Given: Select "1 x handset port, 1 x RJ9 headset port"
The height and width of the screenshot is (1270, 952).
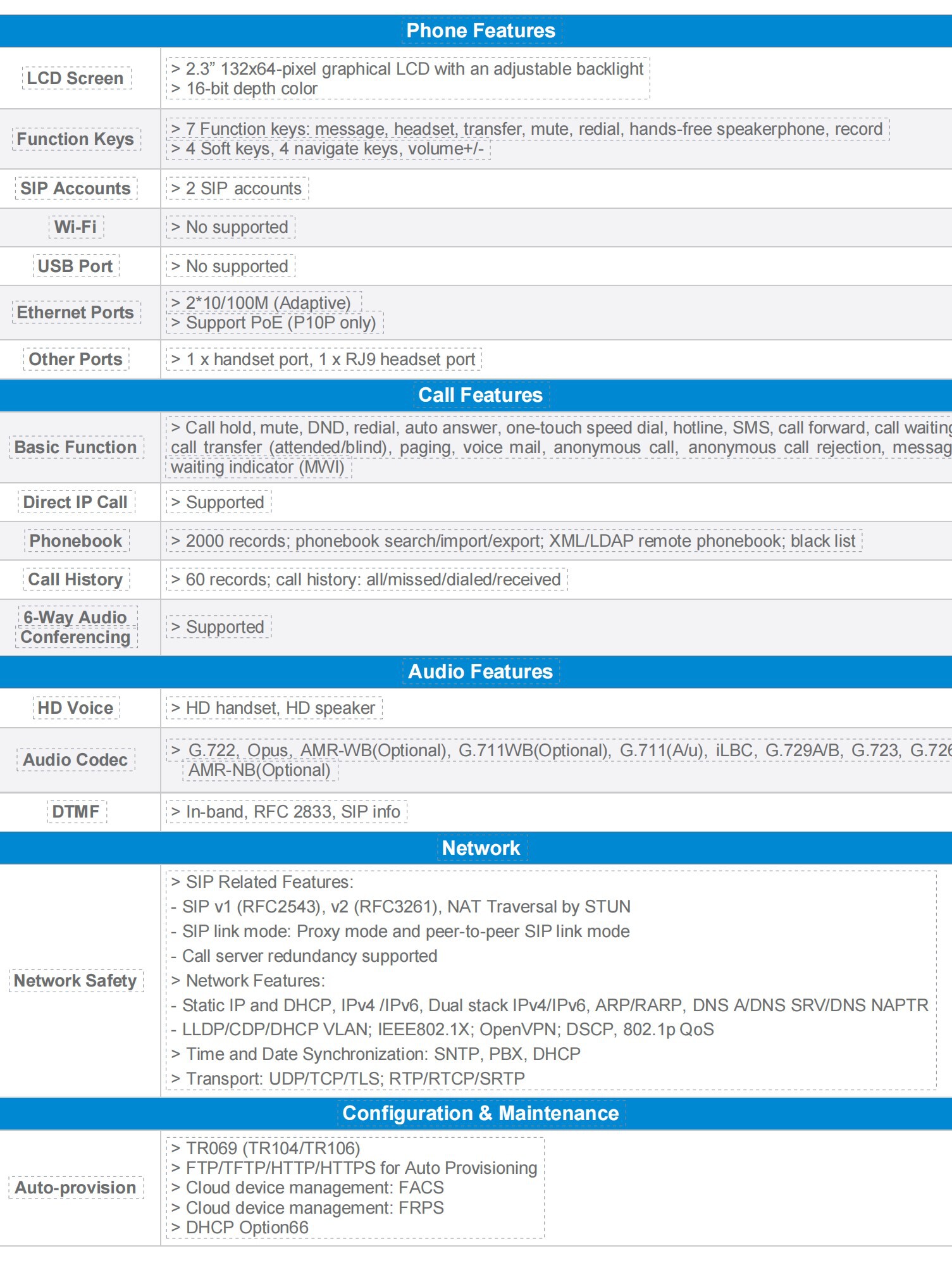Looking at the screenshot, I should (324, 359).
